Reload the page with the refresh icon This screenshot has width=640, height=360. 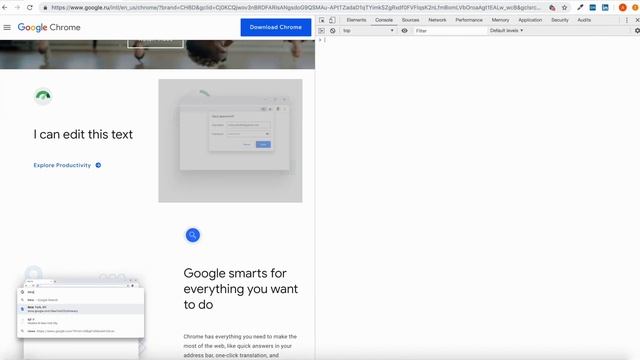tap(30, 7)
